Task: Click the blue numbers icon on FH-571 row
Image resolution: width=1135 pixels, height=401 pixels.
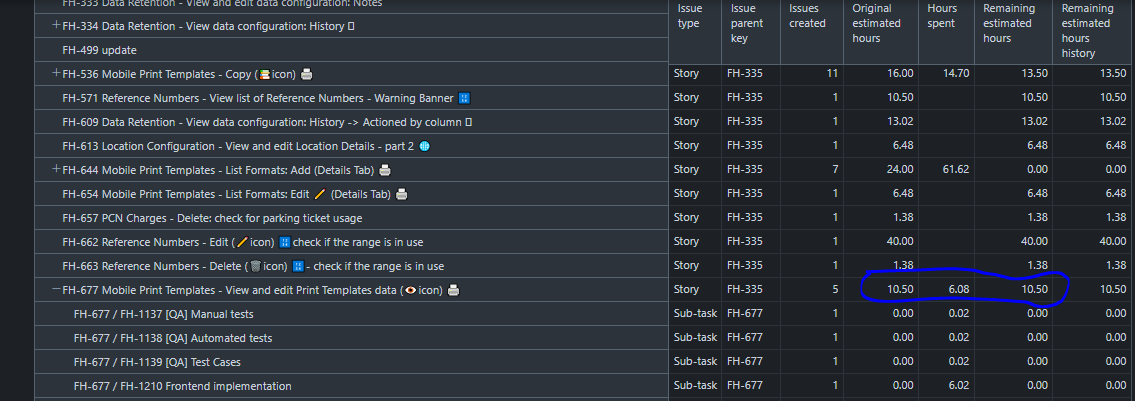Action: pyautogui.click(x=464, y=98)
